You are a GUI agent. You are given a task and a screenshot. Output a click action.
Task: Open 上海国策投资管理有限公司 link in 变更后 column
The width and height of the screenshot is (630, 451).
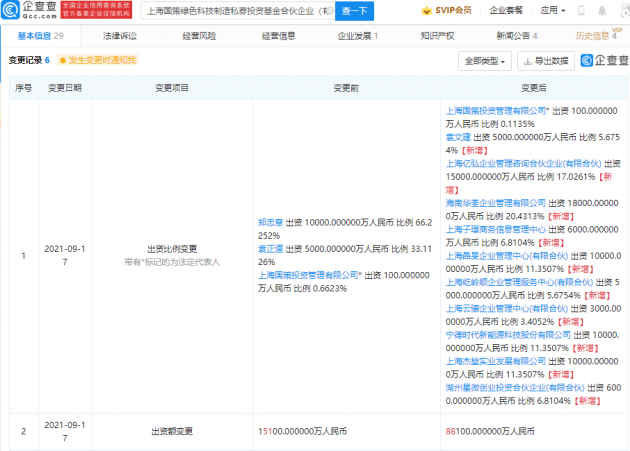(x=496, y=111)
